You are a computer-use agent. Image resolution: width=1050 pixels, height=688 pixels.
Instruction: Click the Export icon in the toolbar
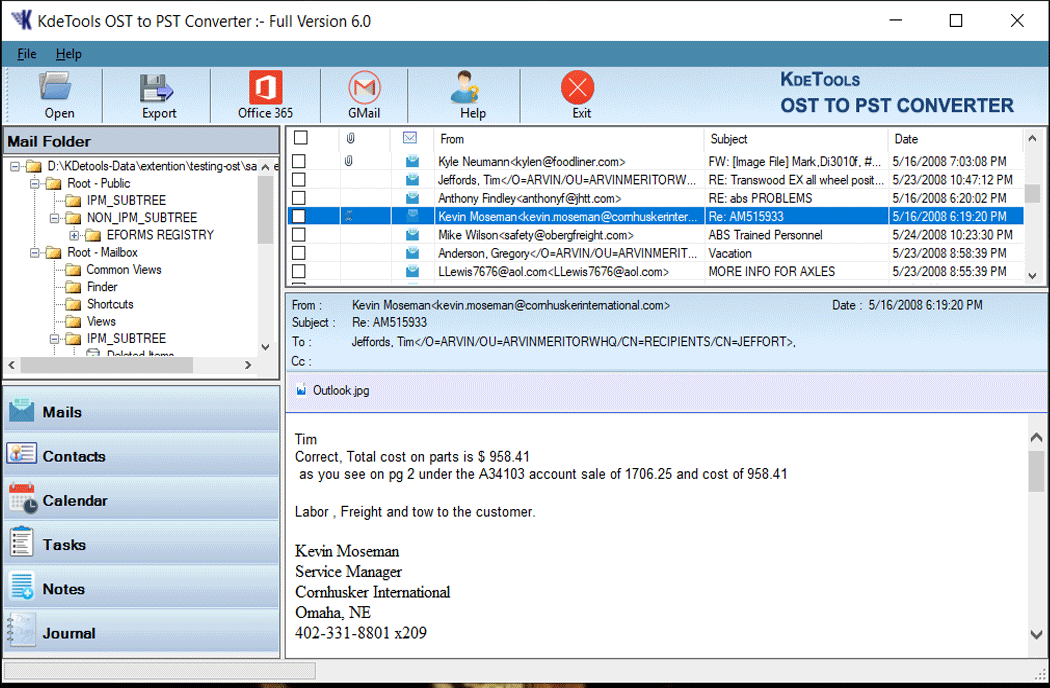pyautogui.click(x=157, y=94)
